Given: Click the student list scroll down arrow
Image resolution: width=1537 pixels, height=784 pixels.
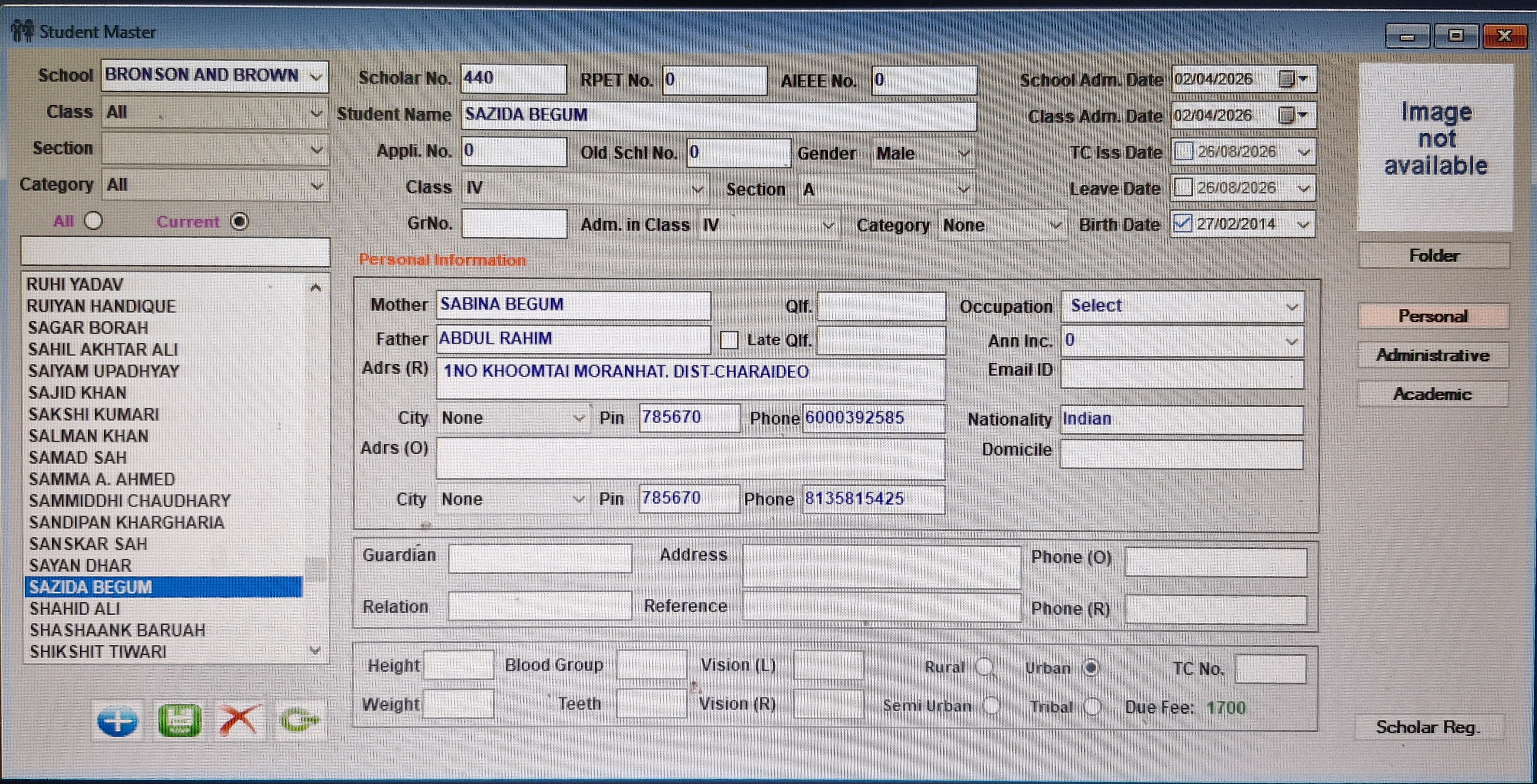Looking at the screenshot, I should click(x=316, y=650).
